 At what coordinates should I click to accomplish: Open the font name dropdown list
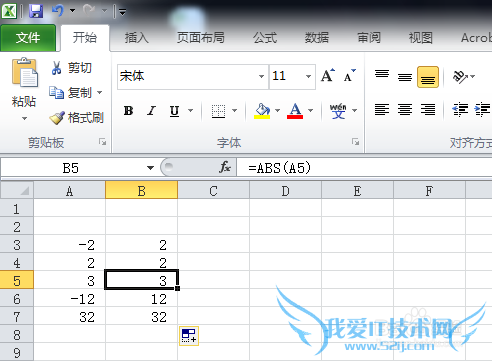(x=262, y=76)
